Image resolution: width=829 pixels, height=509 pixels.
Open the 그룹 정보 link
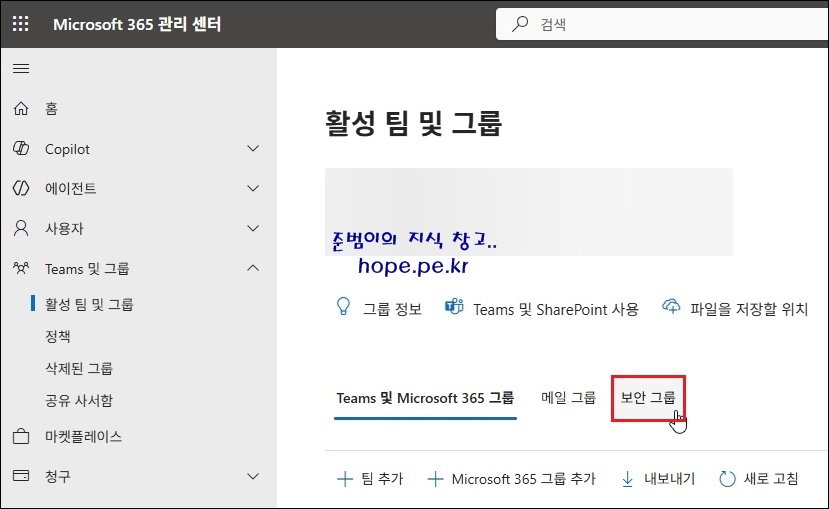pyautogui.click(x=392, y=309)
